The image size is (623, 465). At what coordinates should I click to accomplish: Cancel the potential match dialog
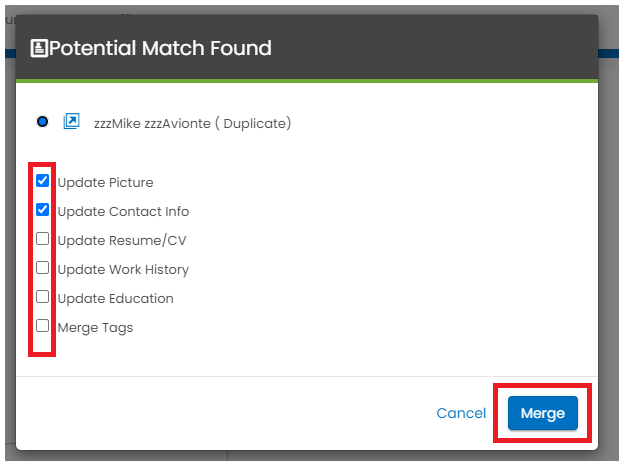click(461, 413)
